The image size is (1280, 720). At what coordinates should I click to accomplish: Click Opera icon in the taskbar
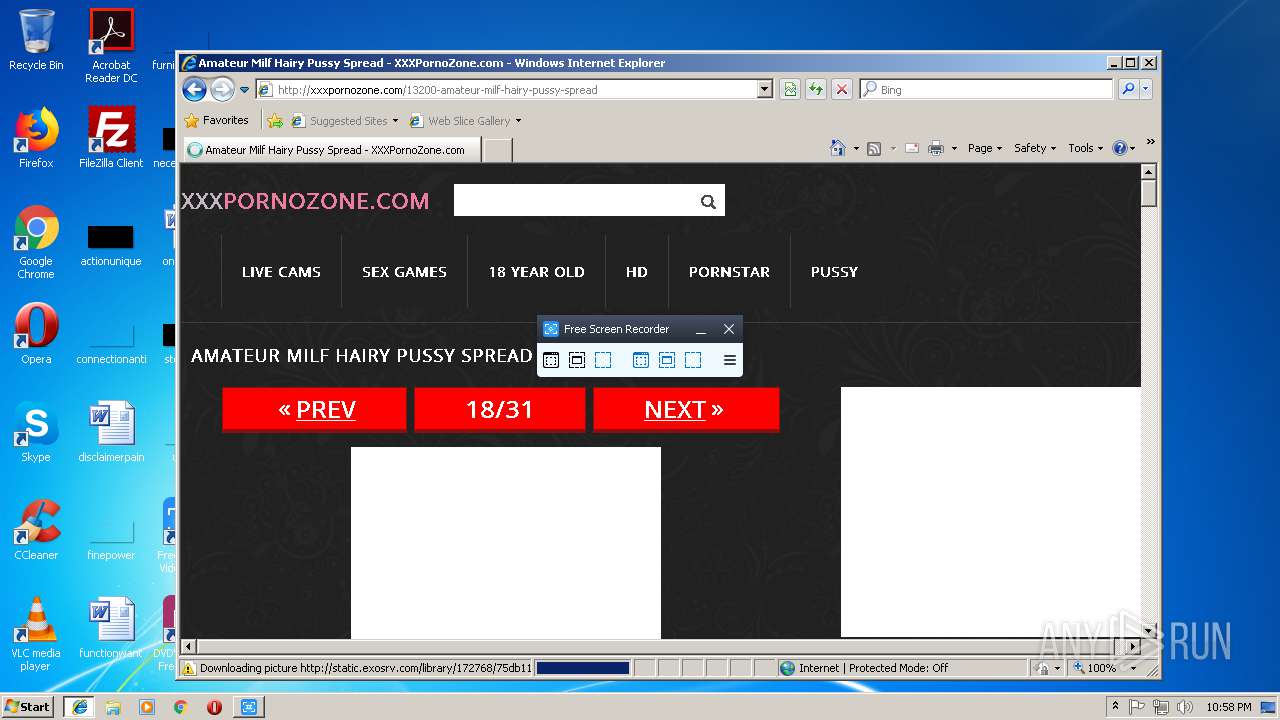(x=214, y=707)
